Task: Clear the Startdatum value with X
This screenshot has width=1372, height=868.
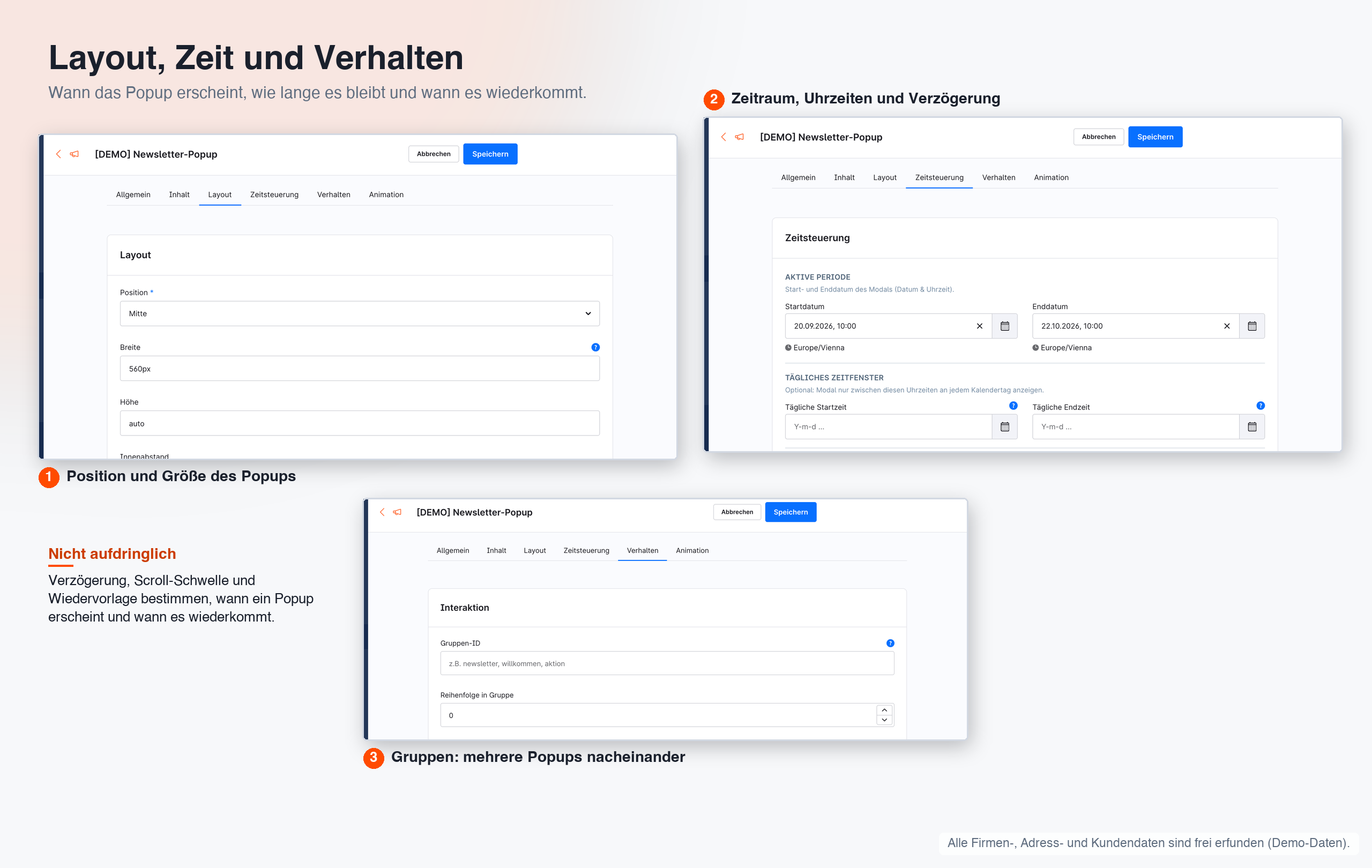Action: tap(980, 326)
